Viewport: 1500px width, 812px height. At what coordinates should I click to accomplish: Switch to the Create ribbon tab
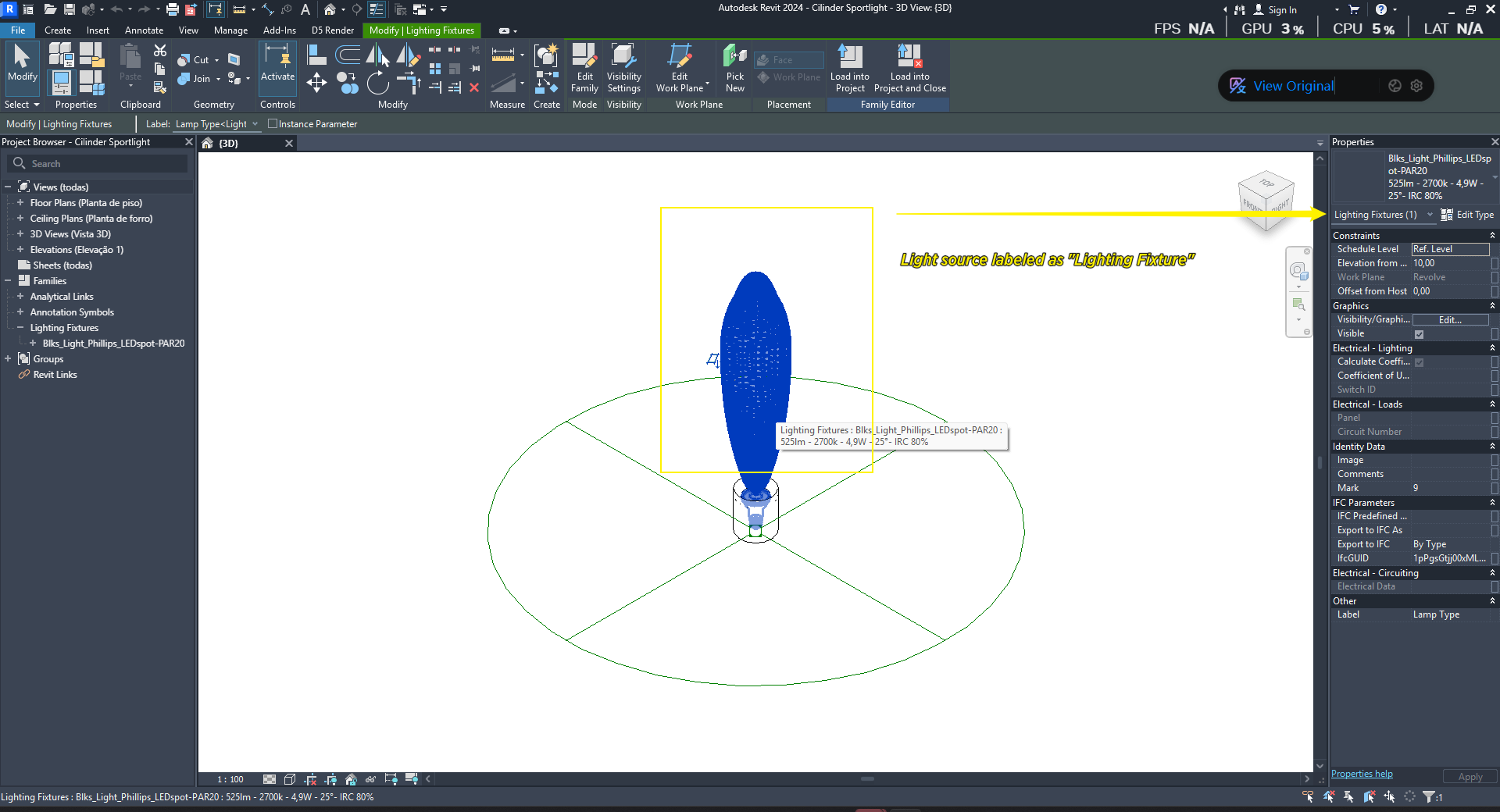point(58,30)
